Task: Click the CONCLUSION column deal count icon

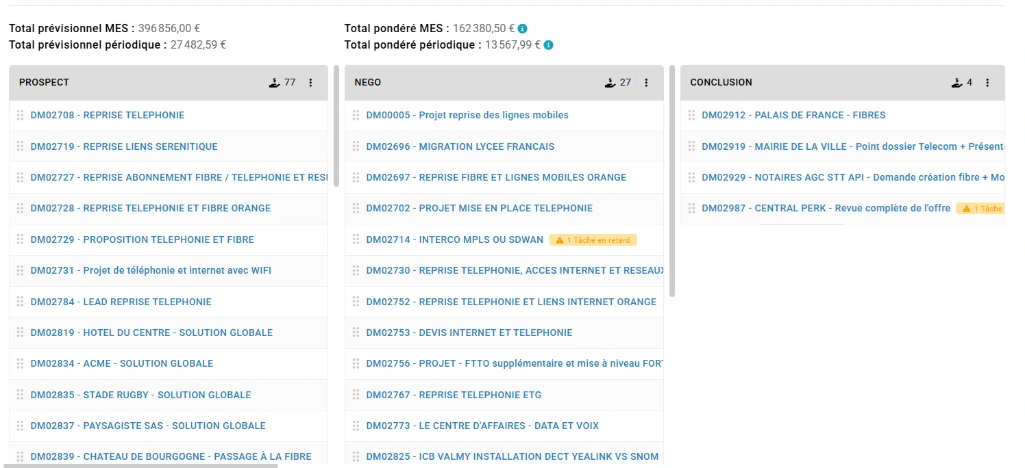Action: tap(956, 82)
